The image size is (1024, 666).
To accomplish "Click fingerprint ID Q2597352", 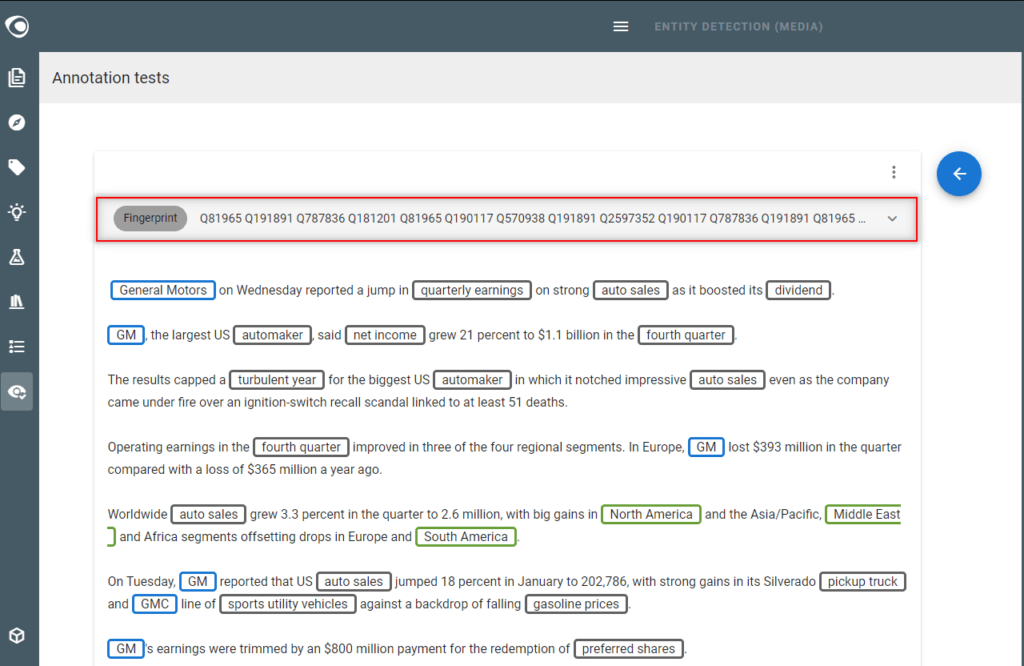I will [627, 219].
